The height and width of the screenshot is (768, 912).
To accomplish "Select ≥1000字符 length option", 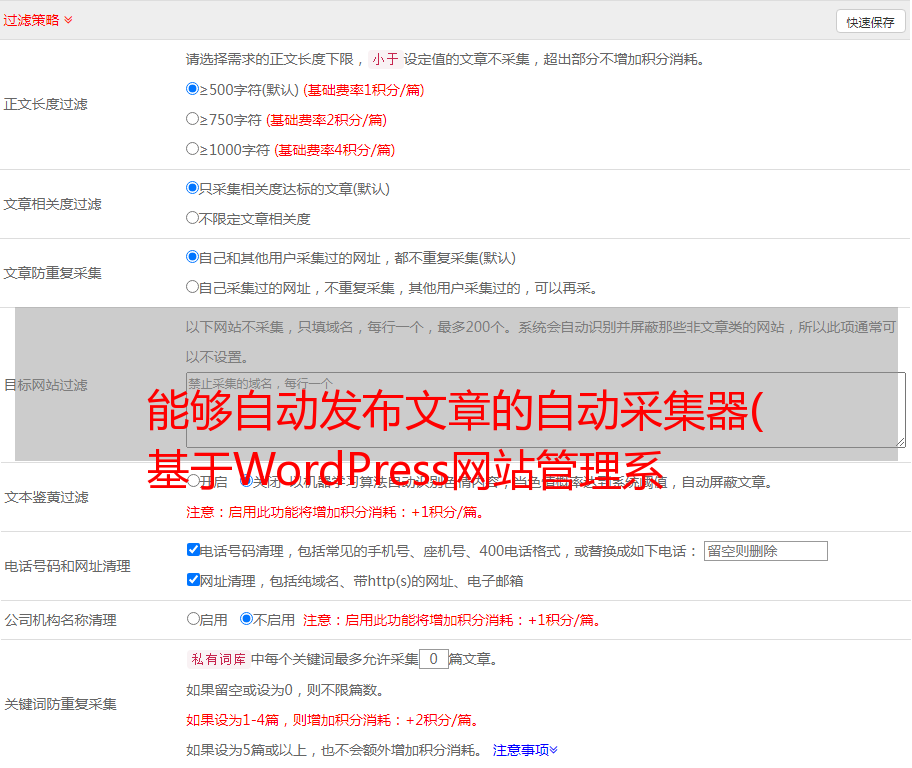I will click(x=193, y=149).
